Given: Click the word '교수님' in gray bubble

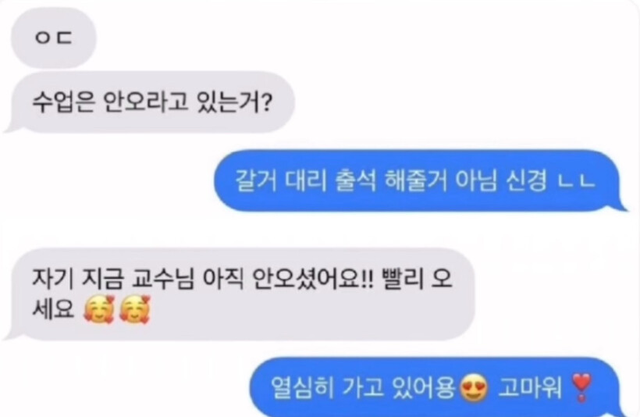Looking at the screenshot, I should (x=162, y=279).
